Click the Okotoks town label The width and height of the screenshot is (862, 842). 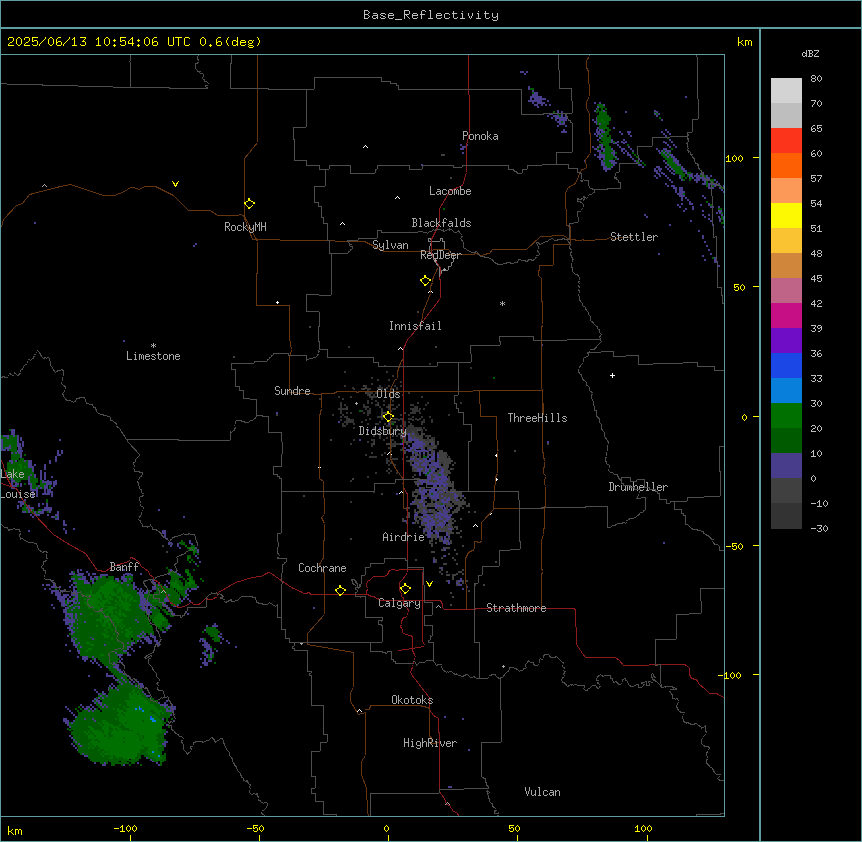pos(412,700)
